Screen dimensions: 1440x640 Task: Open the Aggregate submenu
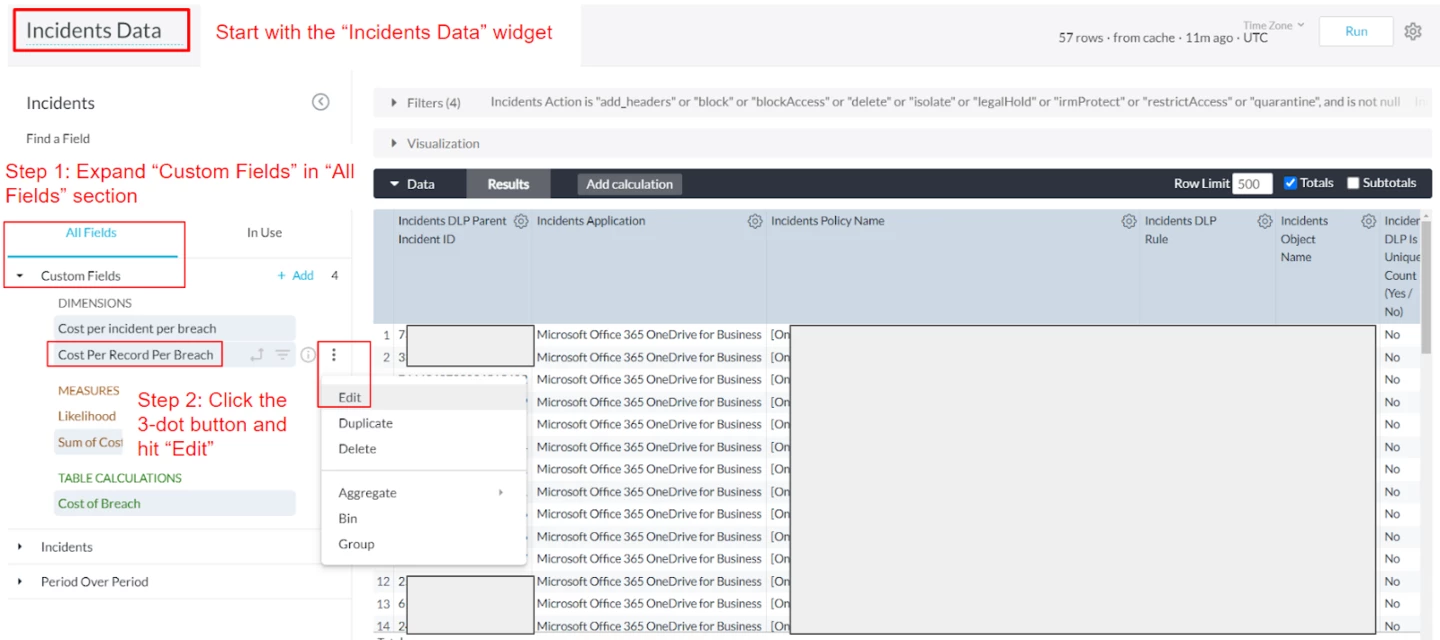click(423, 493)
